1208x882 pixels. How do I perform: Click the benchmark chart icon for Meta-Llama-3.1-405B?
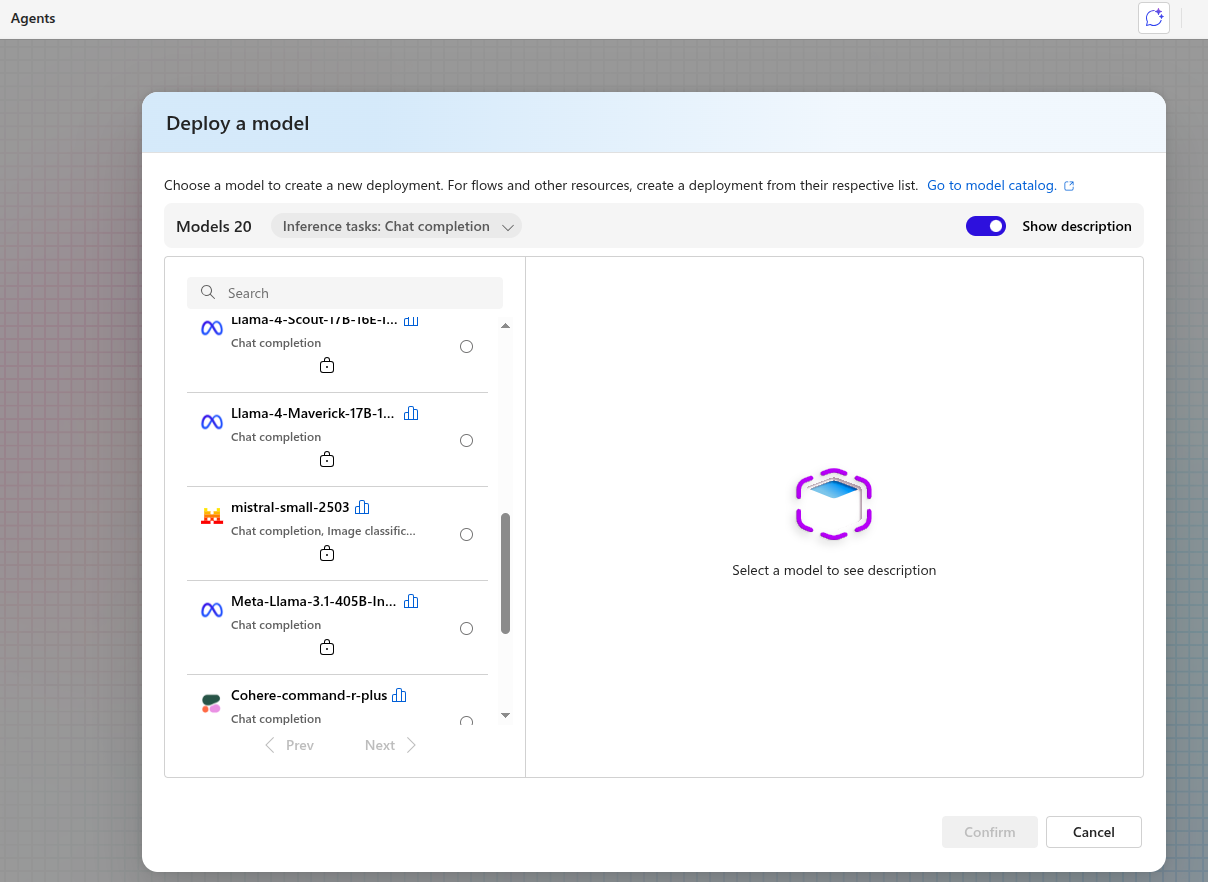click(x=411, y=601)
